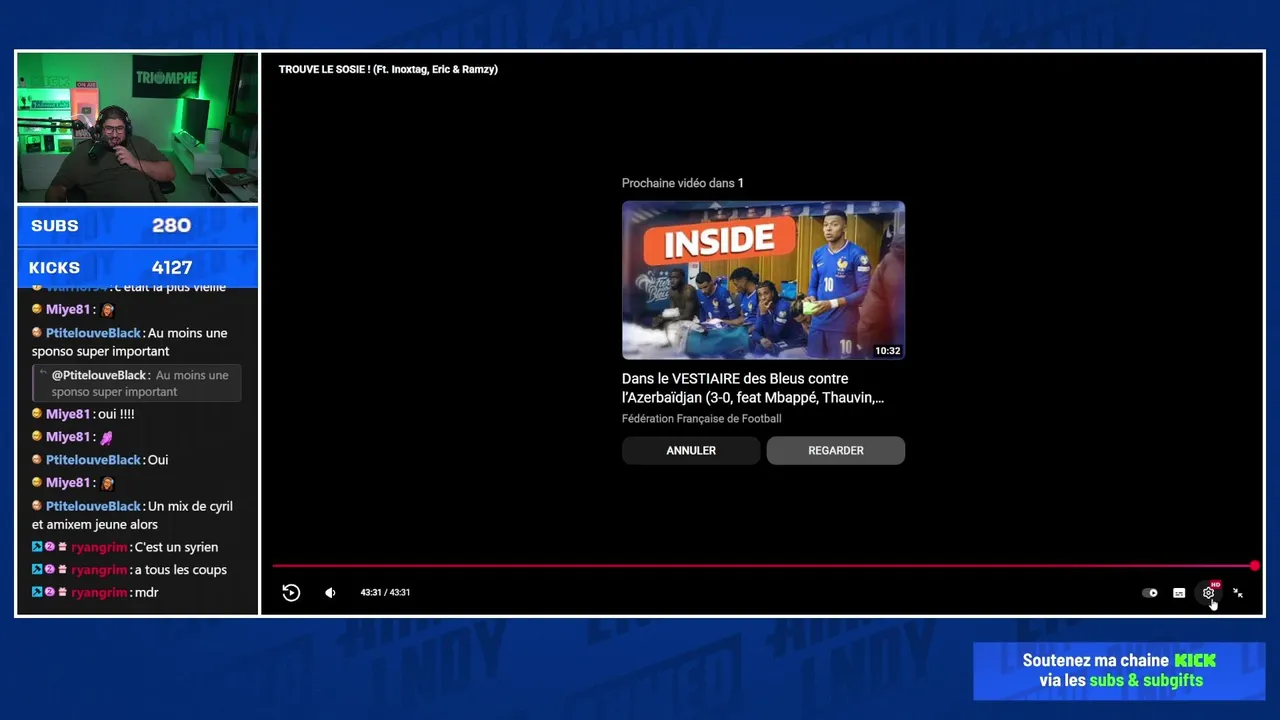
Task: Replay the video with the replay icon
Action: click(291, 593)
